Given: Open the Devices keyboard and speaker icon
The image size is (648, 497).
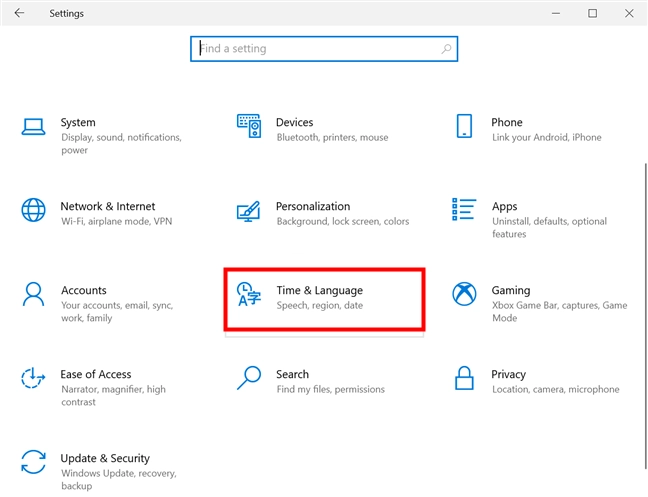Looking at the screenshot, I should pyautogui.click(x=249, y=126).
